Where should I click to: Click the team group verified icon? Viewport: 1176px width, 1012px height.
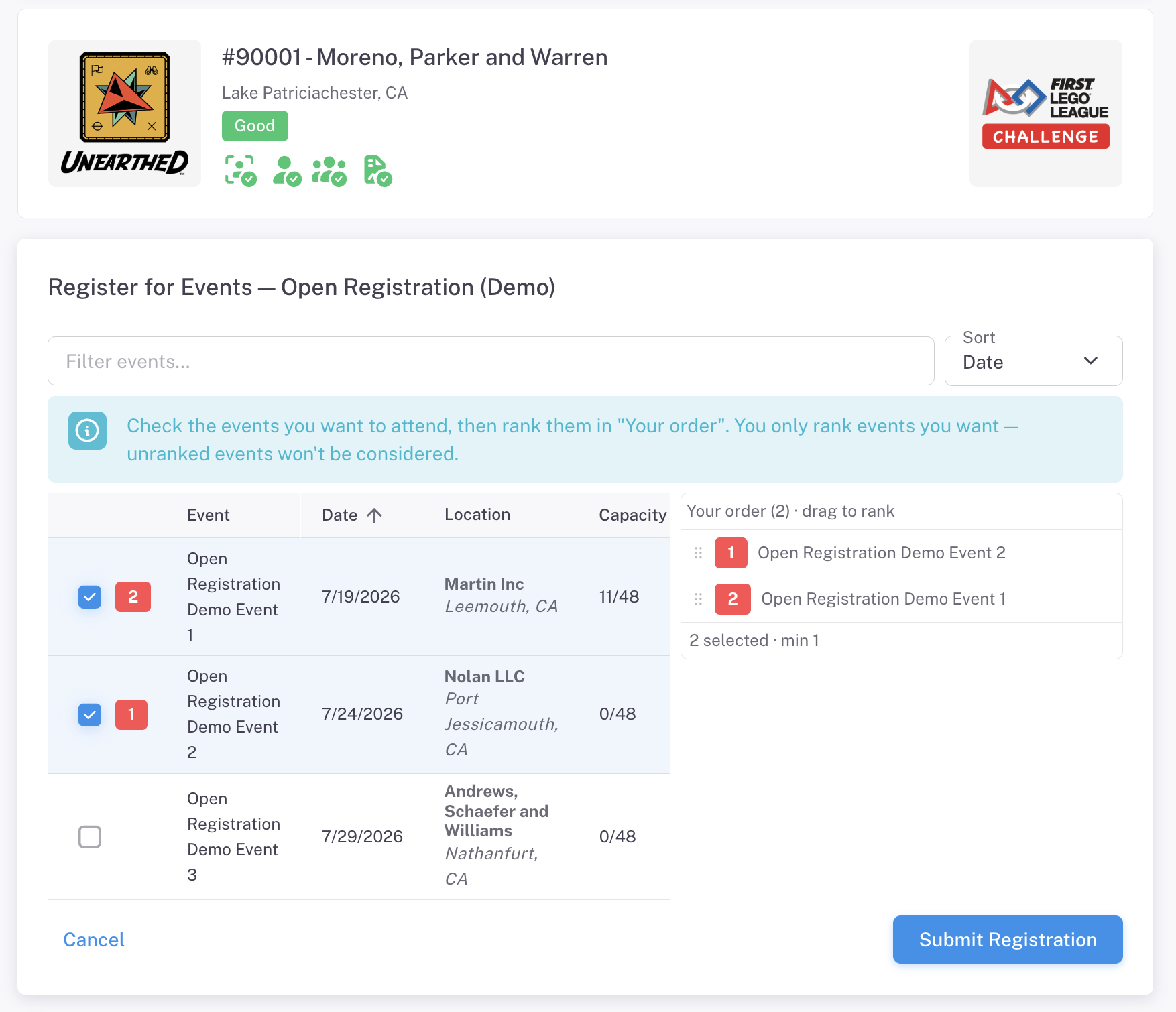click(x=329, y=170)
